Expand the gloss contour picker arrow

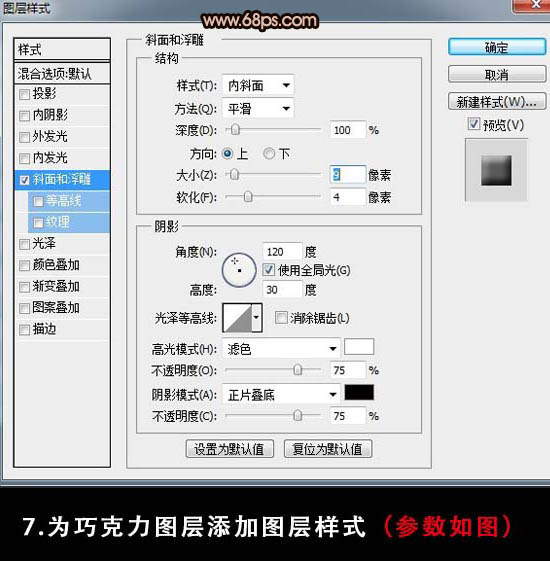[257, 318]
